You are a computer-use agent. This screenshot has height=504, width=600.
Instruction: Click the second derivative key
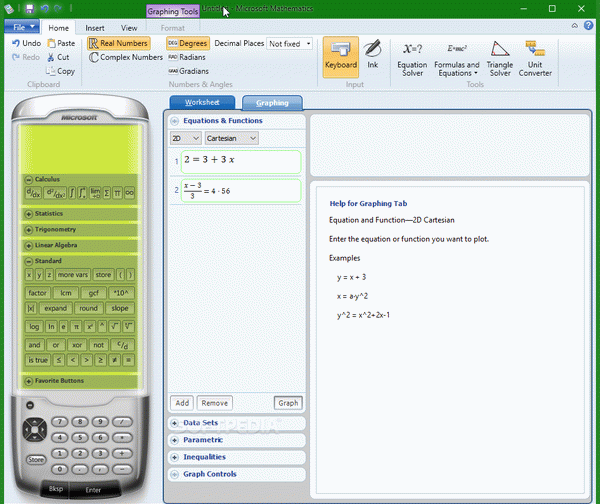pyautogui.click(x=55, y=193)
